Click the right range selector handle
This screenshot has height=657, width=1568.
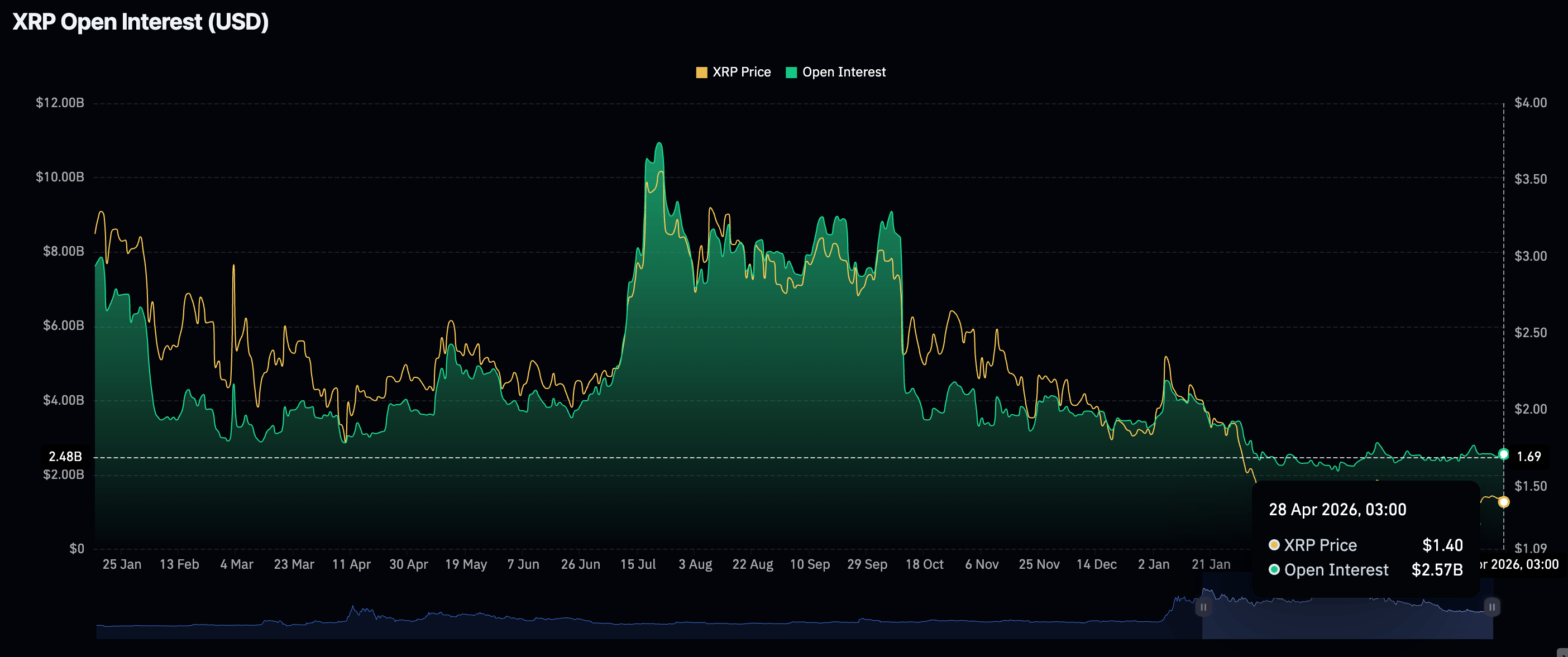1491,607
